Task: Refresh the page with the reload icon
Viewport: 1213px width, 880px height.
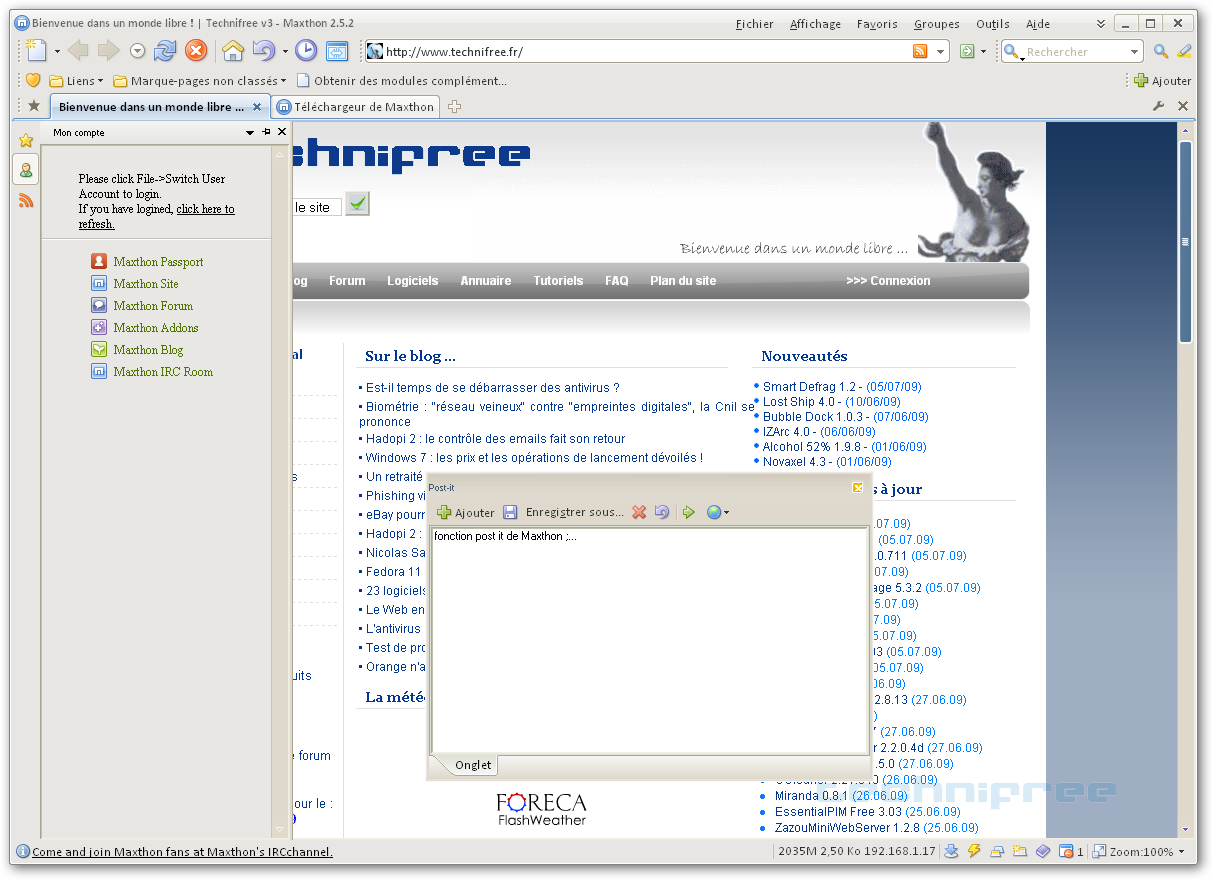Action: point(165,51)
